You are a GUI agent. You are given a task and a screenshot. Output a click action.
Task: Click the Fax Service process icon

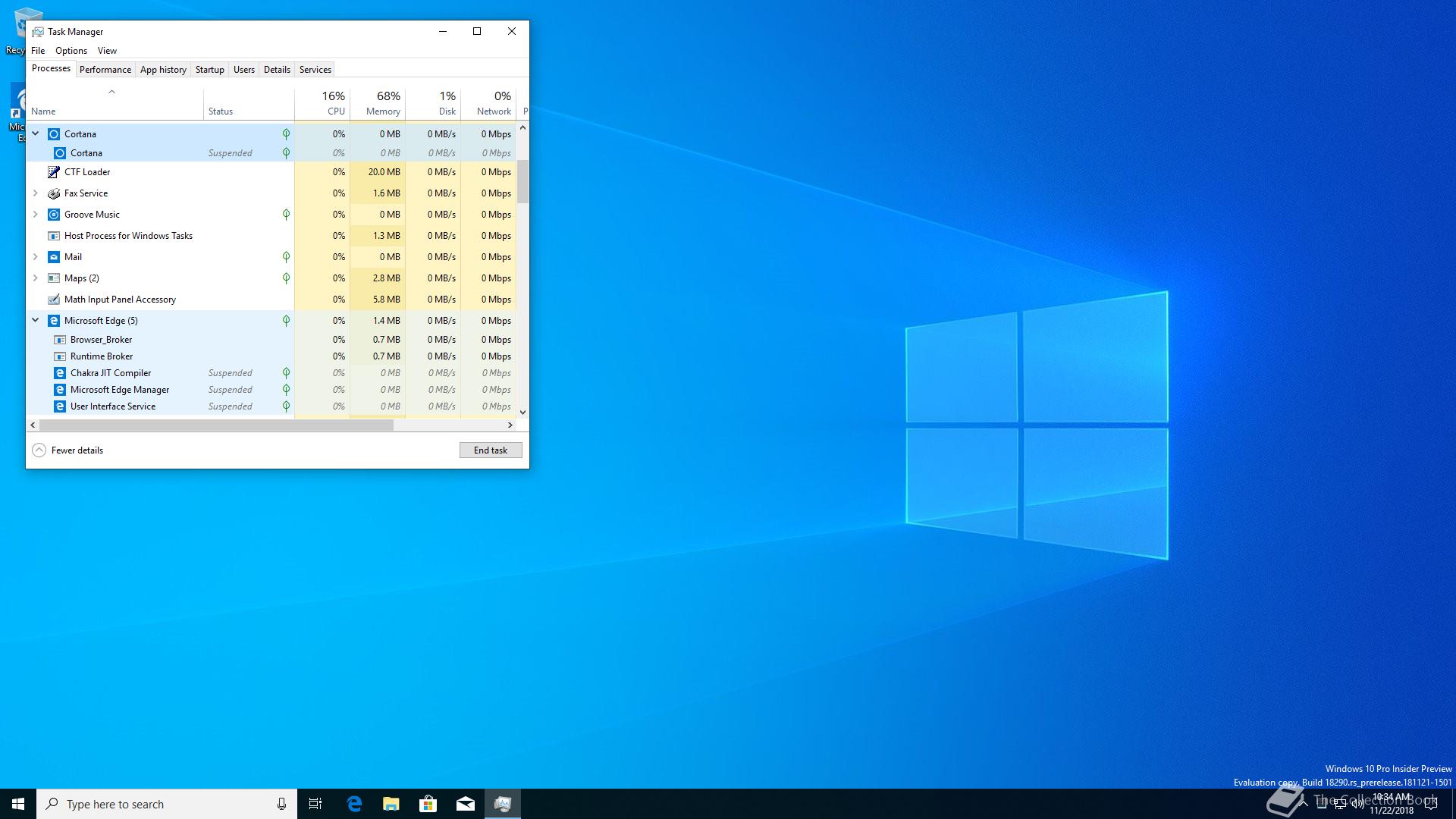coord(54,193)
